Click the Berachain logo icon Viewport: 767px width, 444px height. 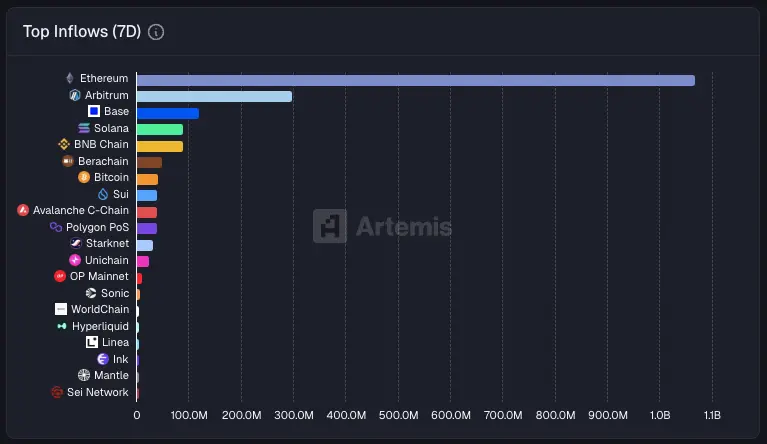68,161
